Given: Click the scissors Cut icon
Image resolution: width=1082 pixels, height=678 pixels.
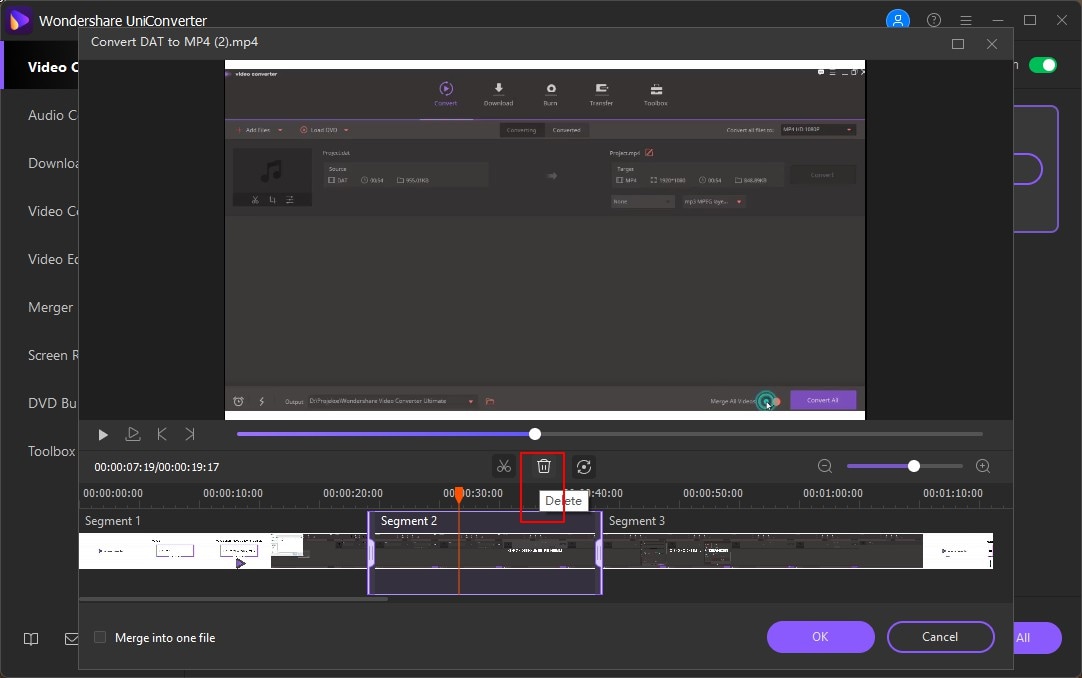Looking at the screenshot, I should (x=504, y=467).
